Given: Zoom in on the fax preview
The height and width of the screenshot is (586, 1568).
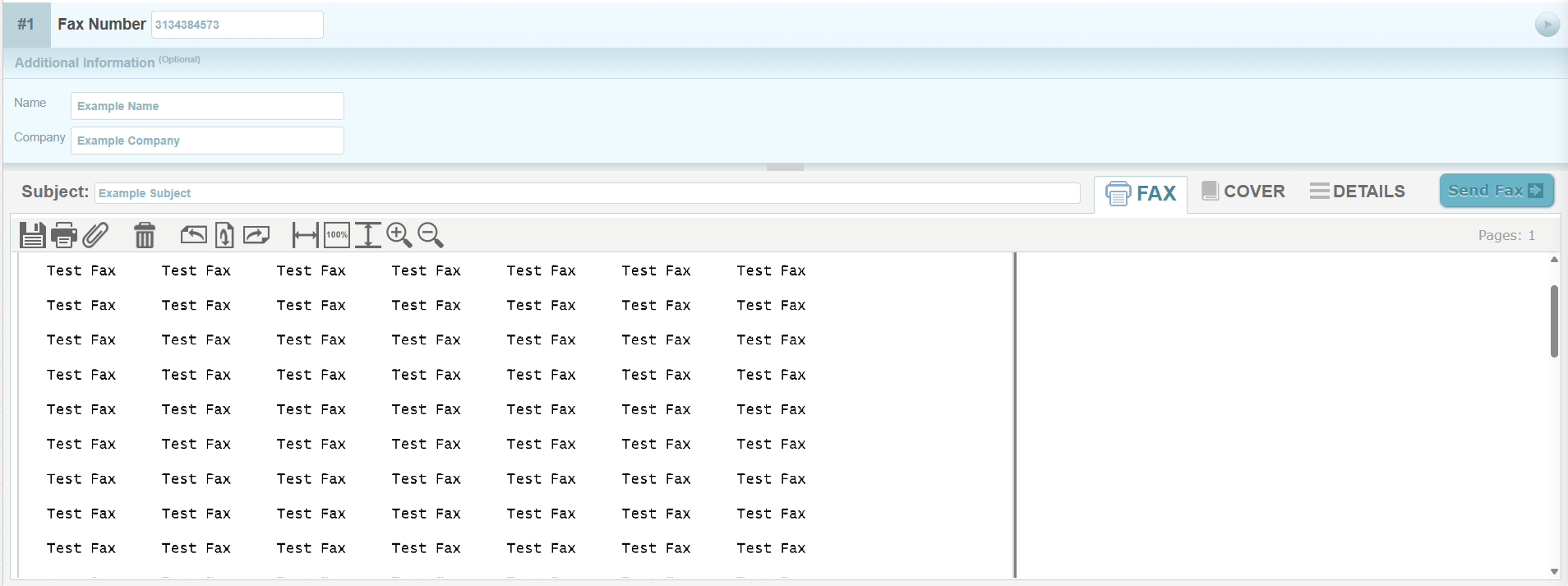Looking at the screenshot, I should coord(399,235).
